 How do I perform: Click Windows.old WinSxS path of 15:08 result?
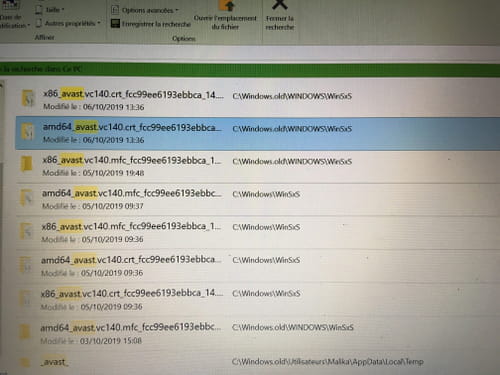293,327
